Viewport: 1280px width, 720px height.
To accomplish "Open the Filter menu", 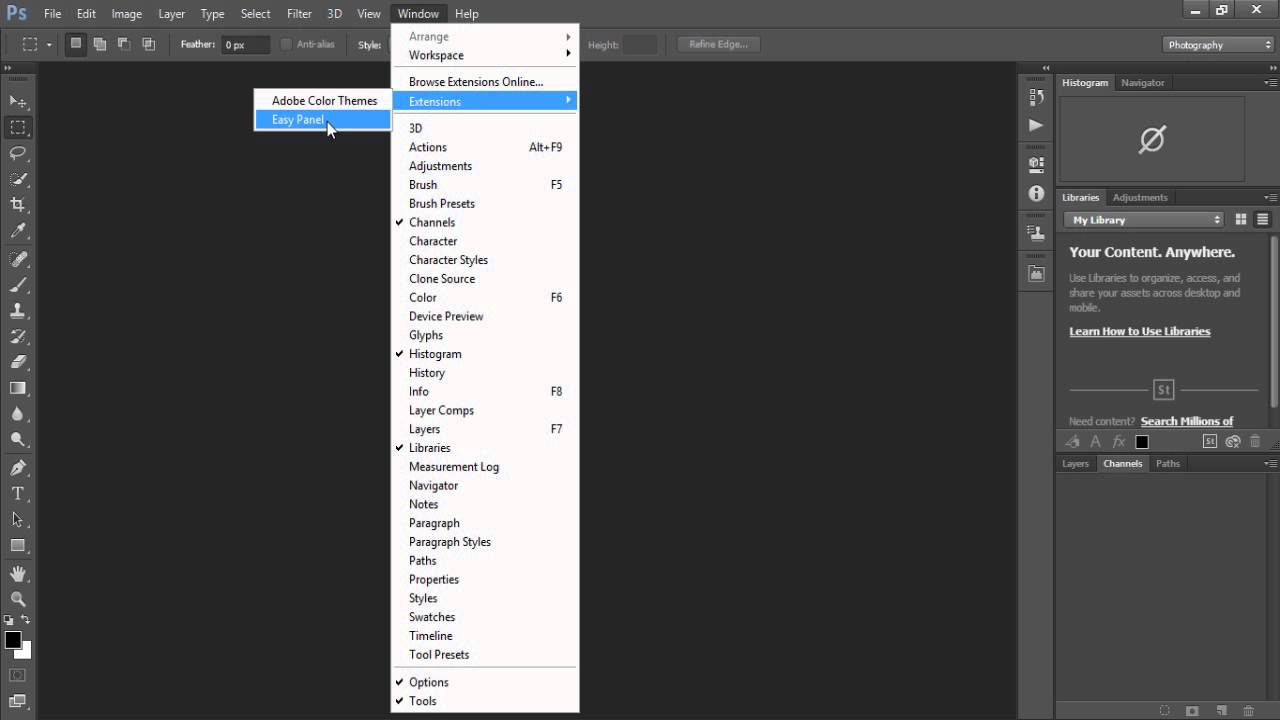I will 299,14.
